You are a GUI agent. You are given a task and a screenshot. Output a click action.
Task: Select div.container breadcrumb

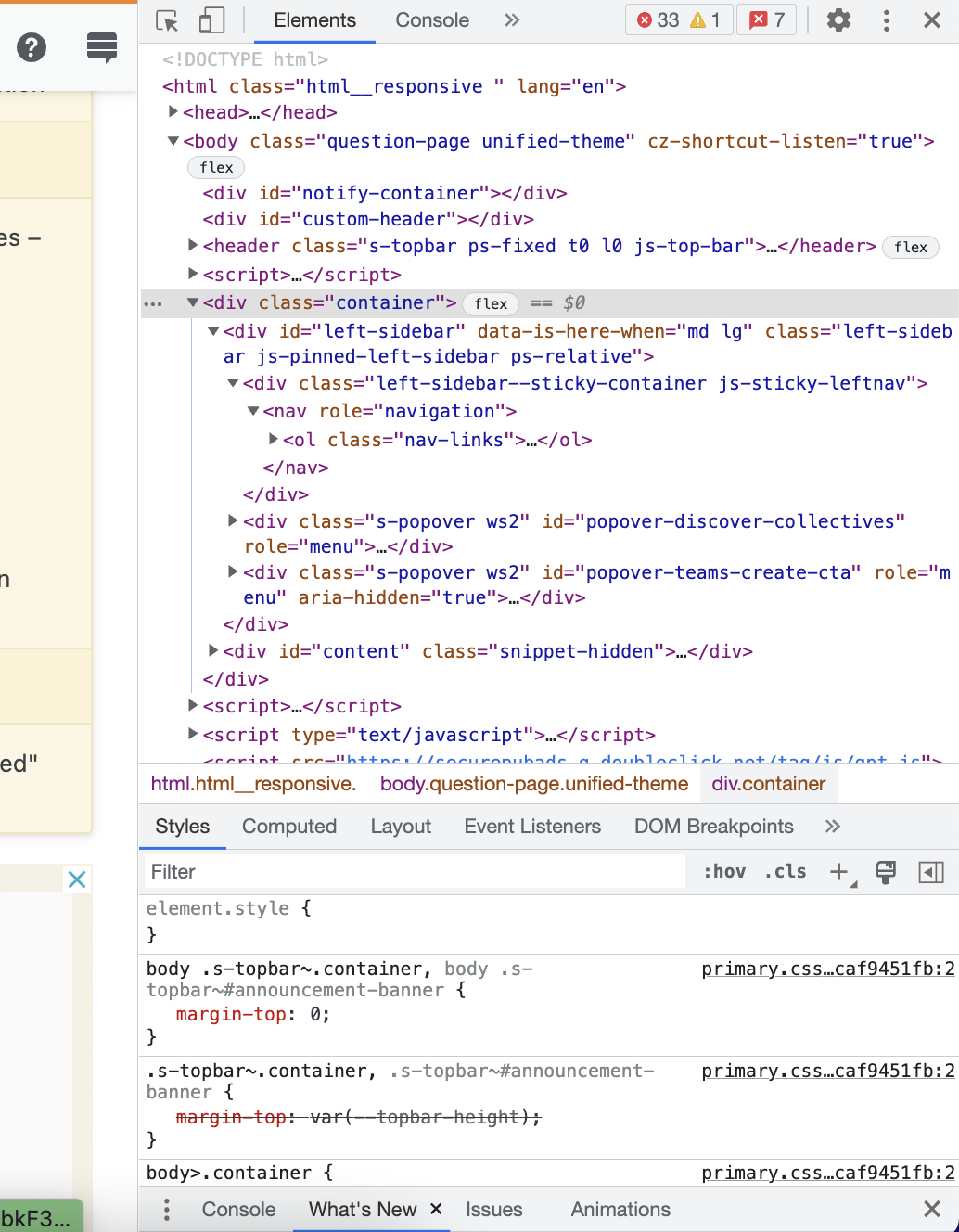tap(769, 784)
